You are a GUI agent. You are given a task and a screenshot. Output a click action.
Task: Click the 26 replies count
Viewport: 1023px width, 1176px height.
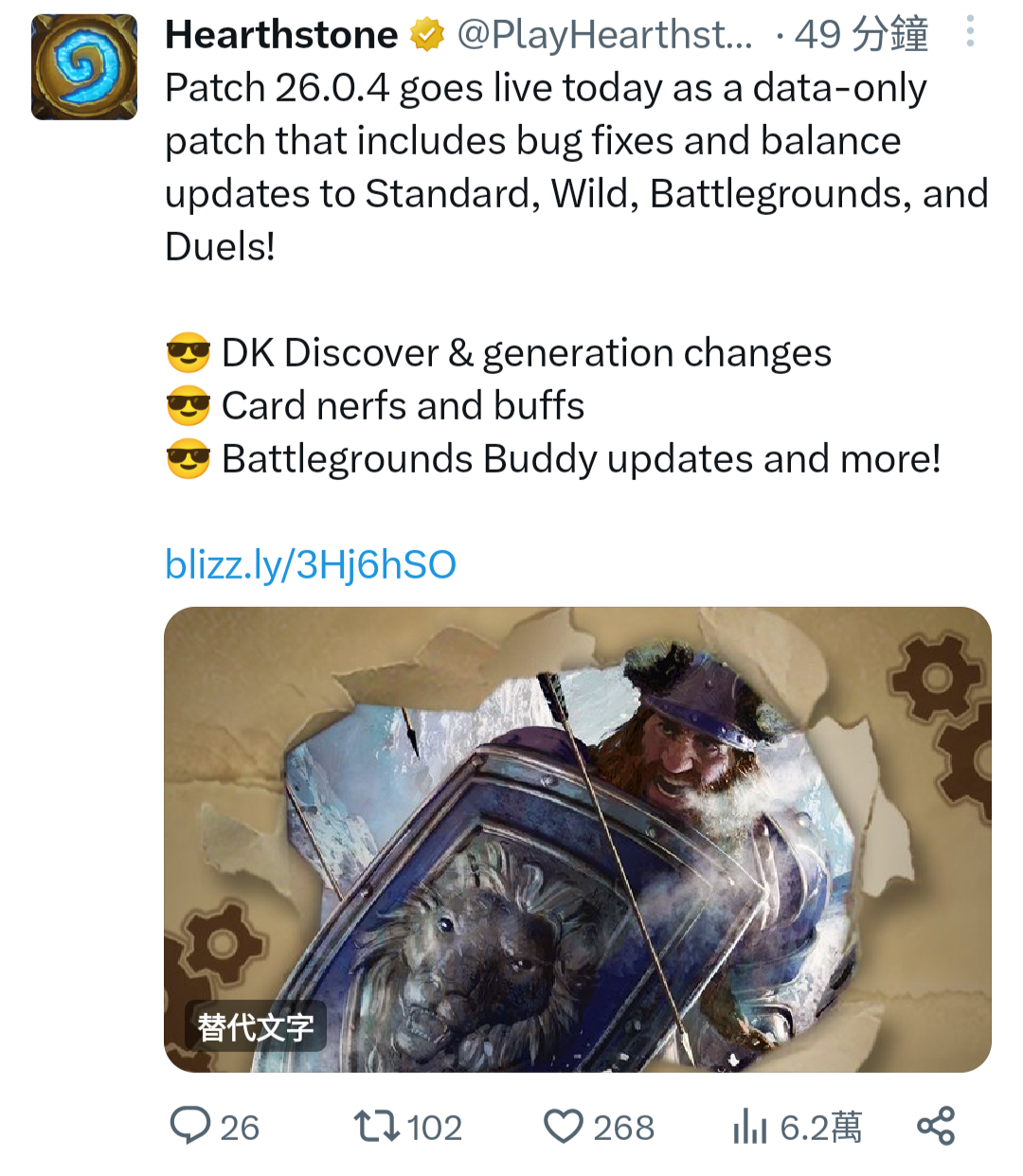[240, 1128]
